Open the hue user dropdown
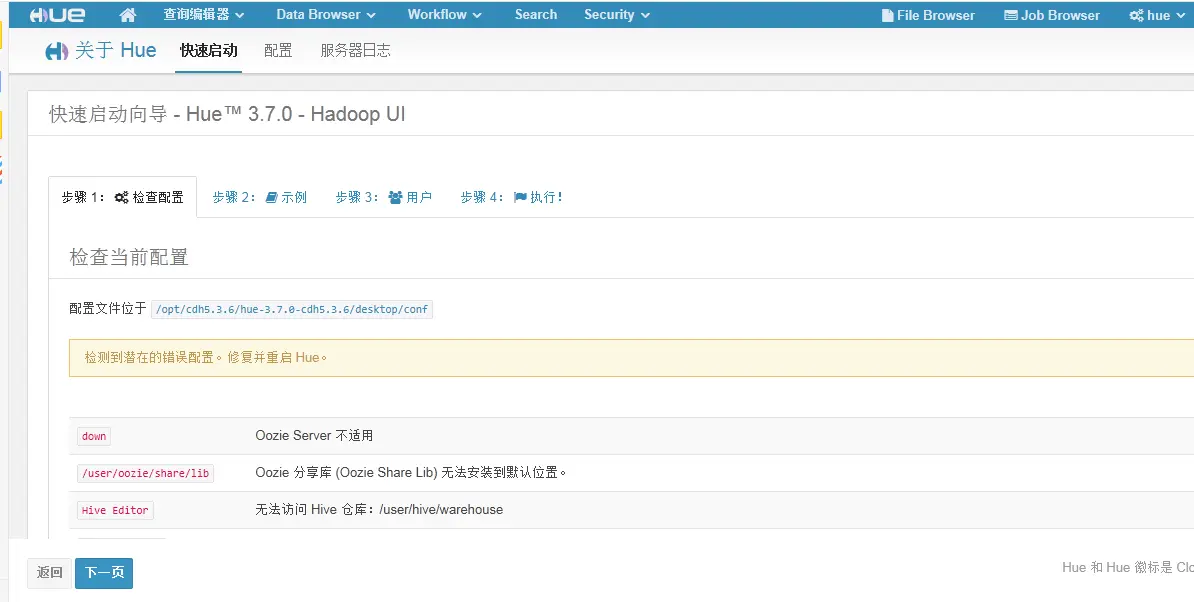The image size is (1194, 602). pos(1156,15)
